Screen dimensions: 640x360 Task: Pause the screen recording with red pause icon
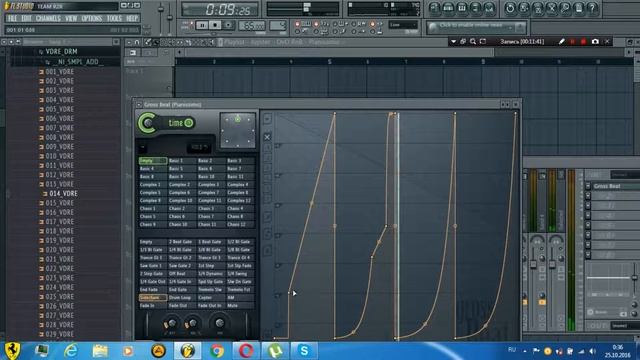tap(573, 42)
